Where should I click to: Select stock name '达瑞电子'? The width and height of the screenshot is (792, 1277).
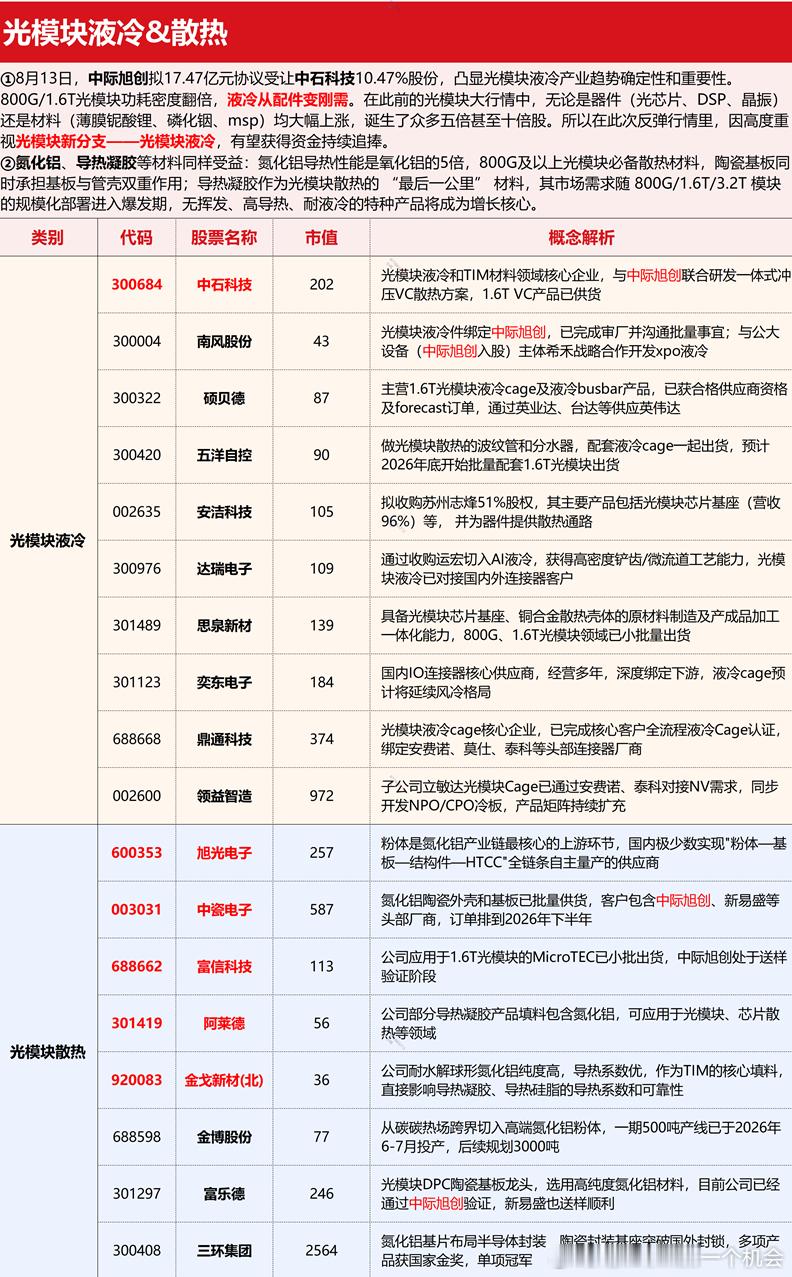pyautogui.click(x=224, y=568)
